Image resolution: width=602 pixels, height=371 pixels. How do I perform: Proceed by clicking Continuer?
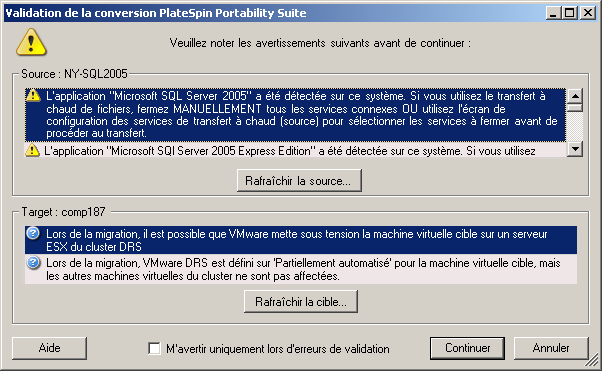[x=467, y=348]
